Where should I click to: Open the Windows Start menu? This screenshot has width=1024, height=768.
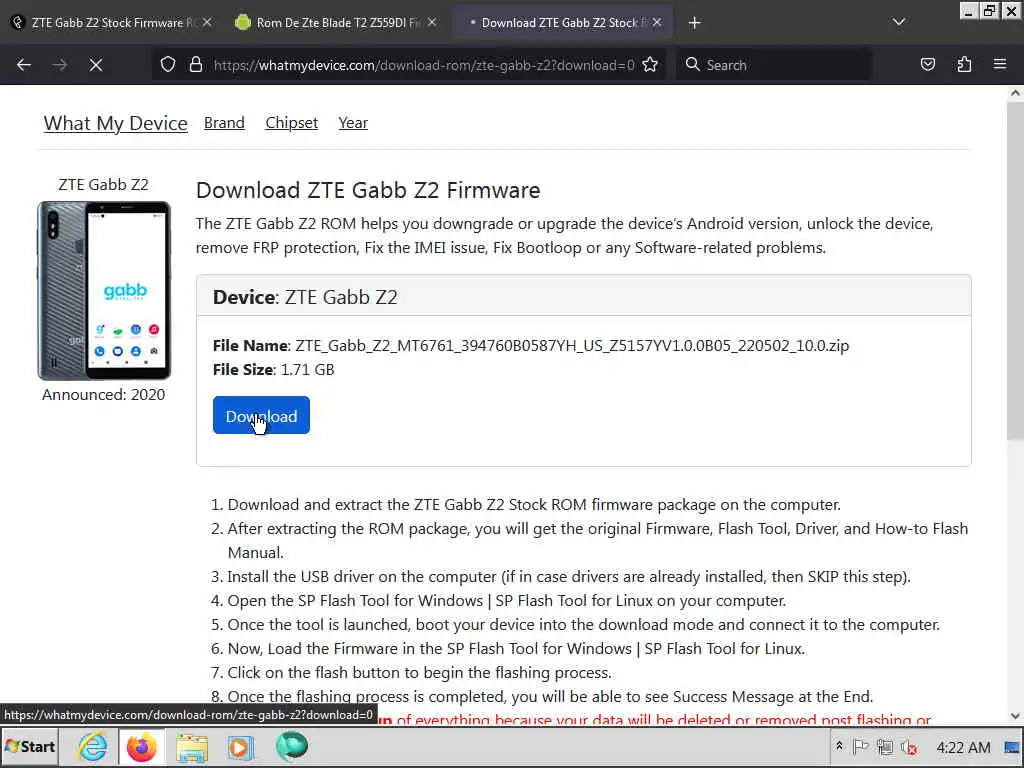(29, 746)
